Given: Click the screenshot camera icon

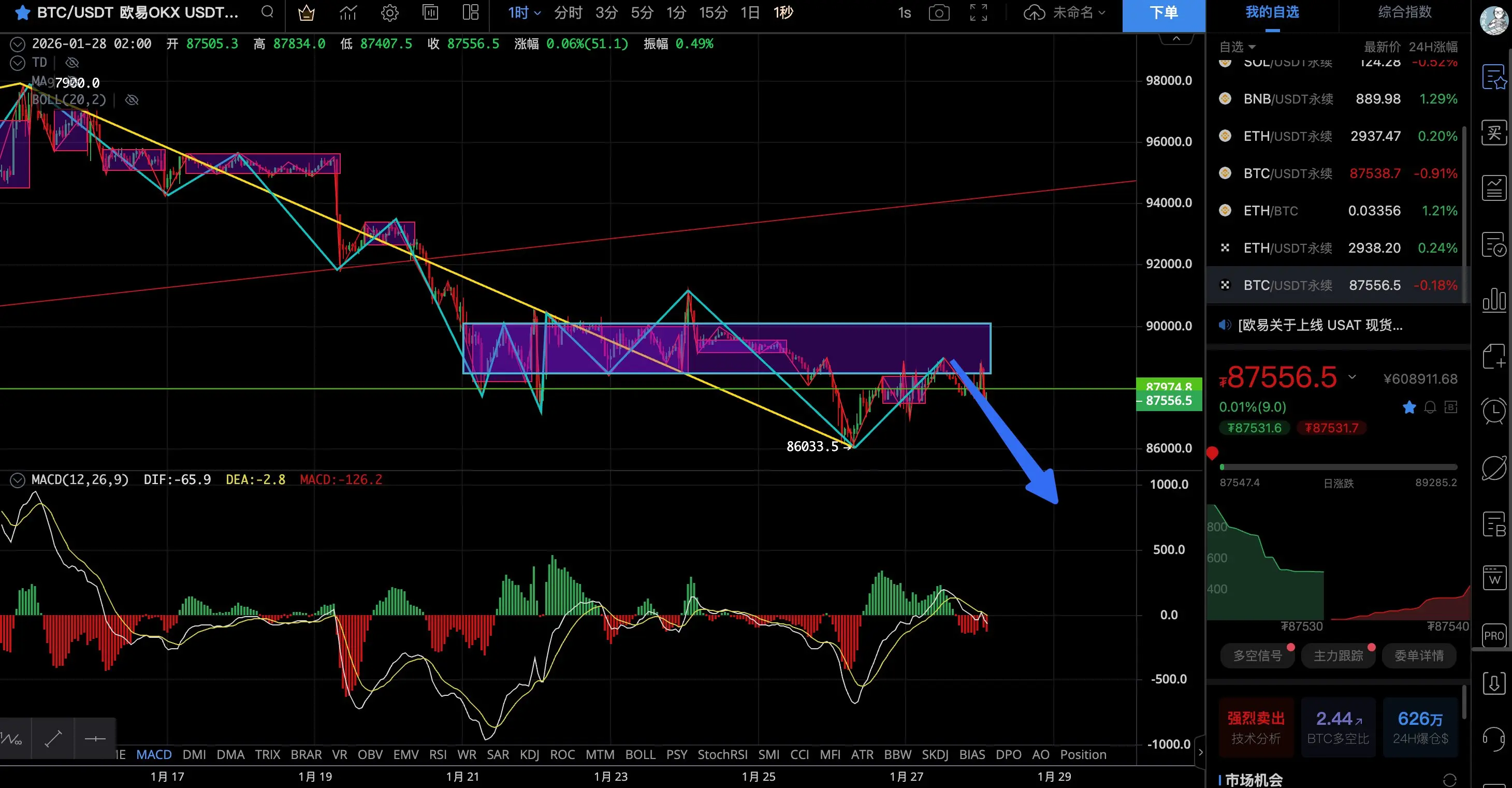Looking at the screenshot, I should 939,13.
